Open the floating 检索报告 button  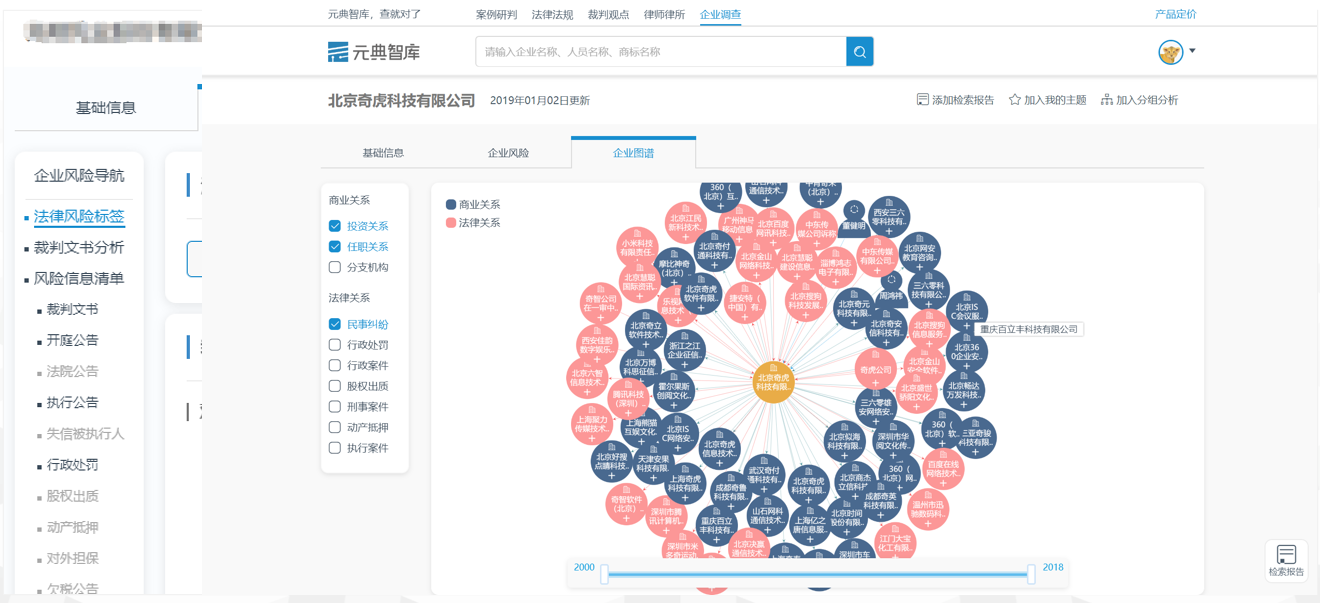point(1286,560)
